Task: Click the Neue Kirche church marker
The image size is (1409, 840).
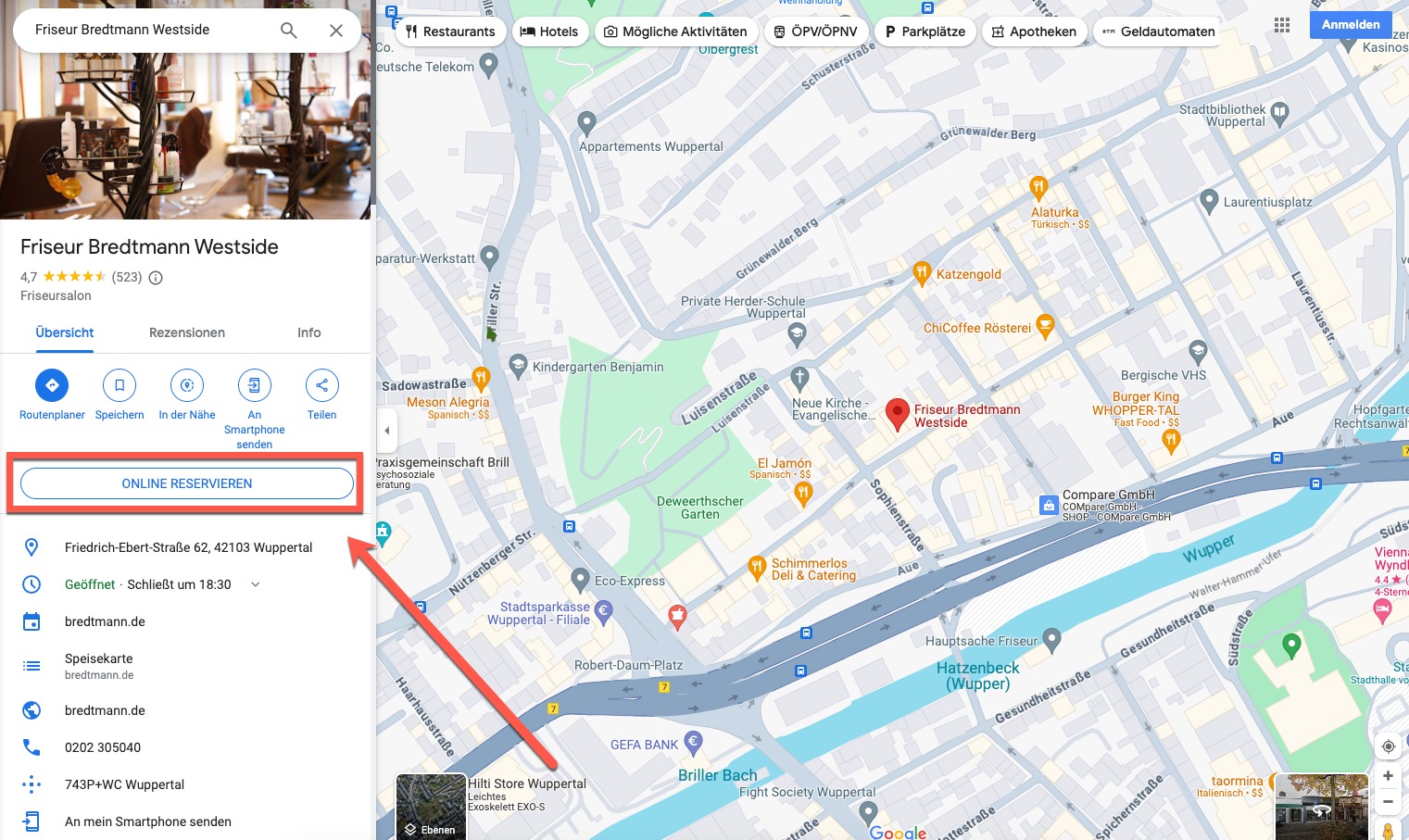Action: point(800,379)
